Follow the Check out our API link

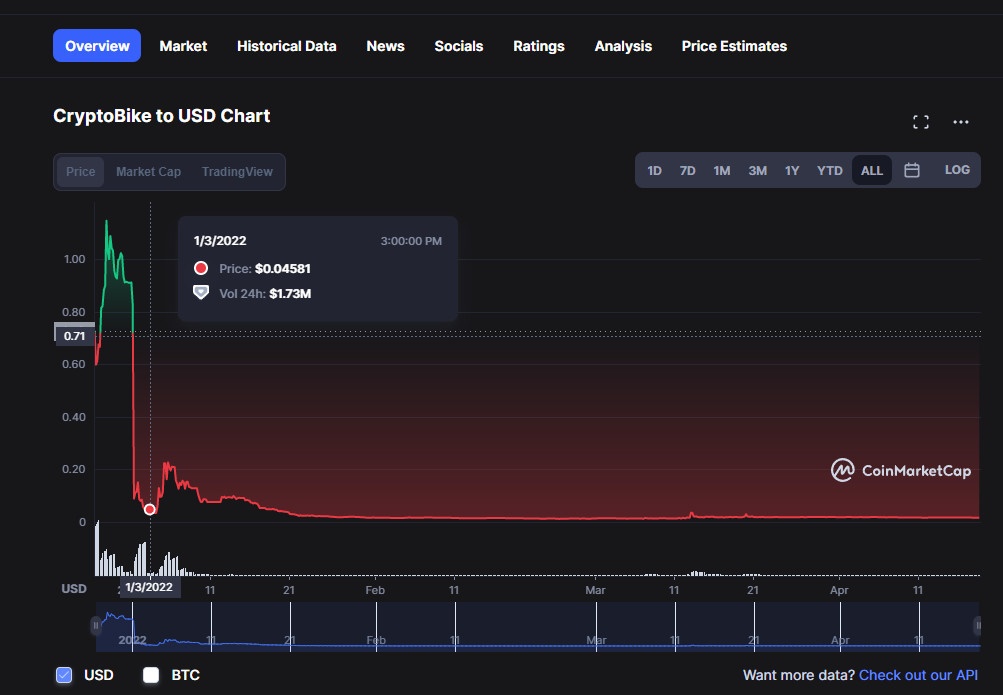tap(920, 675)
